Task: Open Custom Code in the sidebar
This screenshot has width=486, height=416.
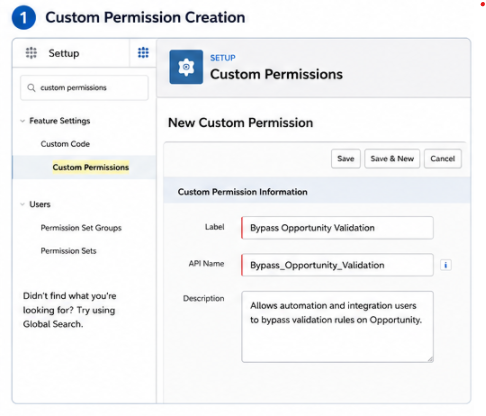Action: pos(65,144)
